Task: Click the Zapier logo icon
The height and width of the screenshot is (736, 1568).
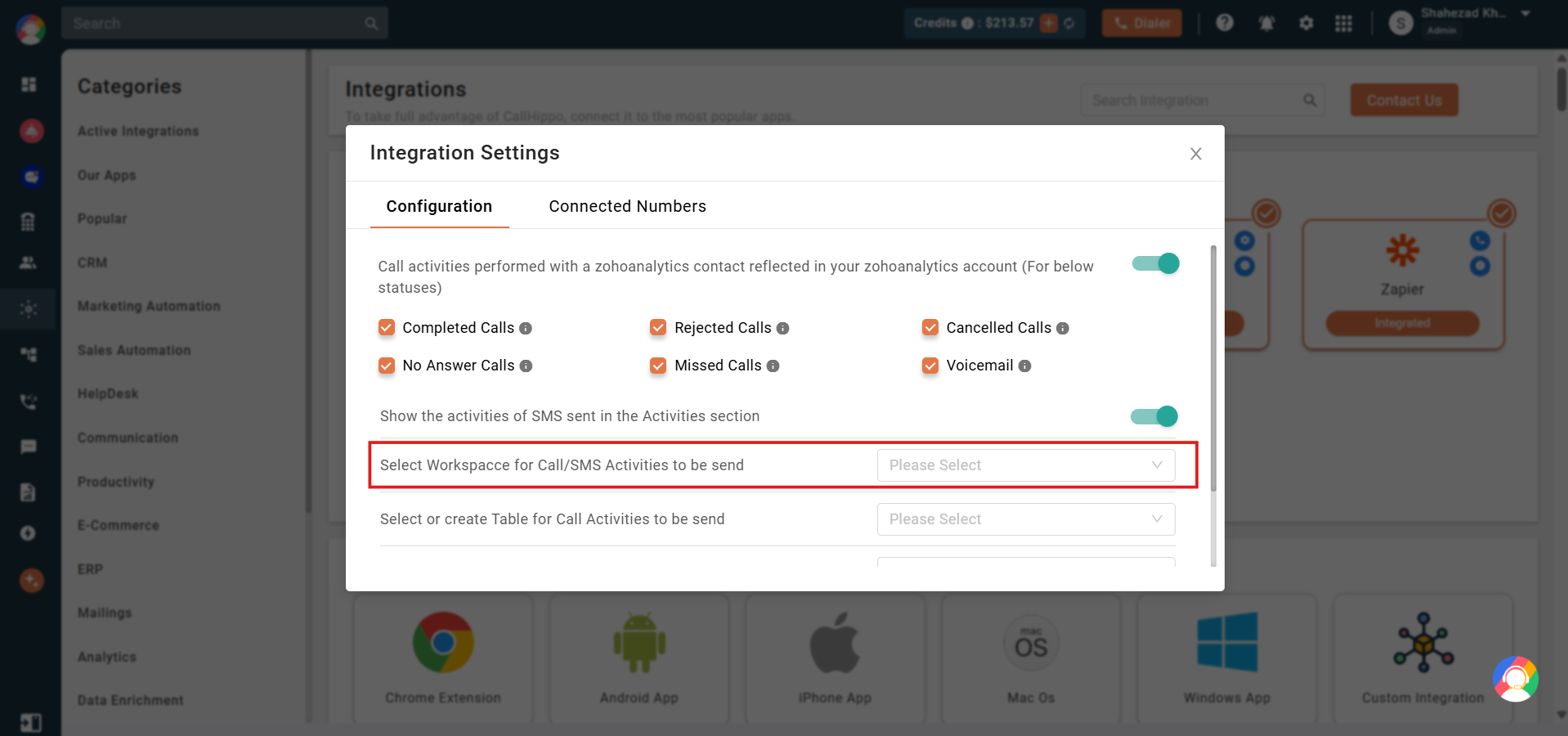Action: pyautogui.click(x=1403, y=250)
